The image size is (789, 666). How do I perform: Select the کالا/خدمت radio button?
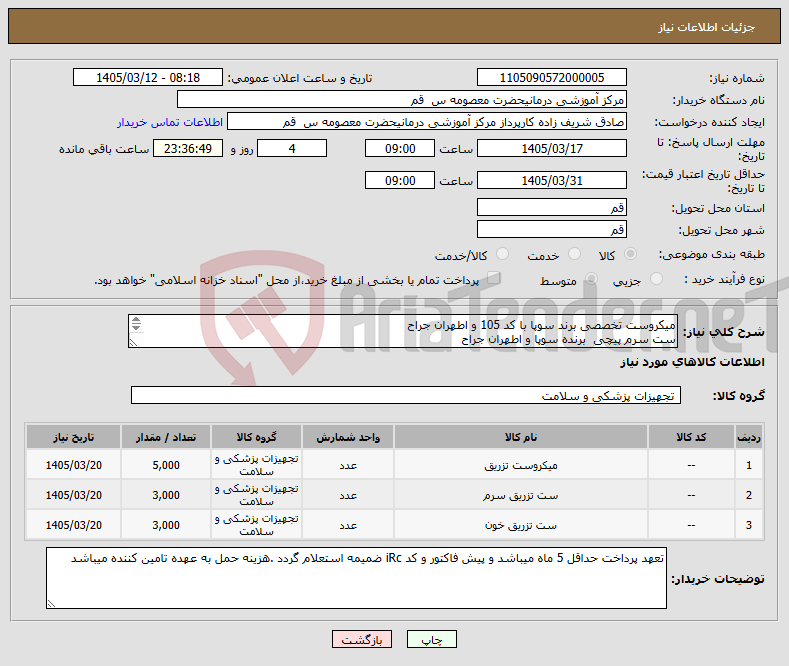[x=502, y=254]
